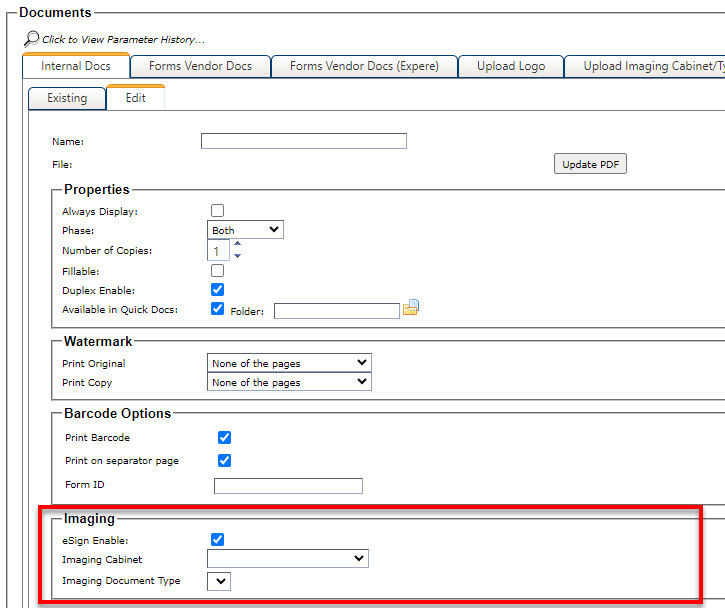The width and height of the screenshot is (725, 608).
Task: Uncheck Duplex Enable checkbox
Action: point(217,289)
